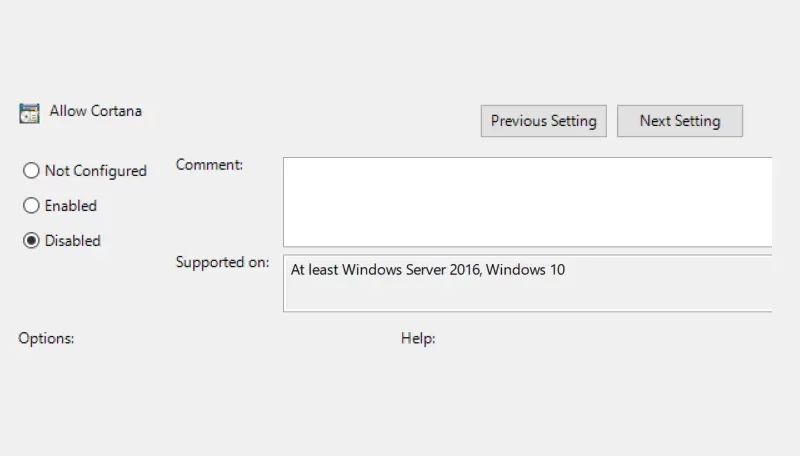
Task: Click the Enabled option label text
Action: 70,206
